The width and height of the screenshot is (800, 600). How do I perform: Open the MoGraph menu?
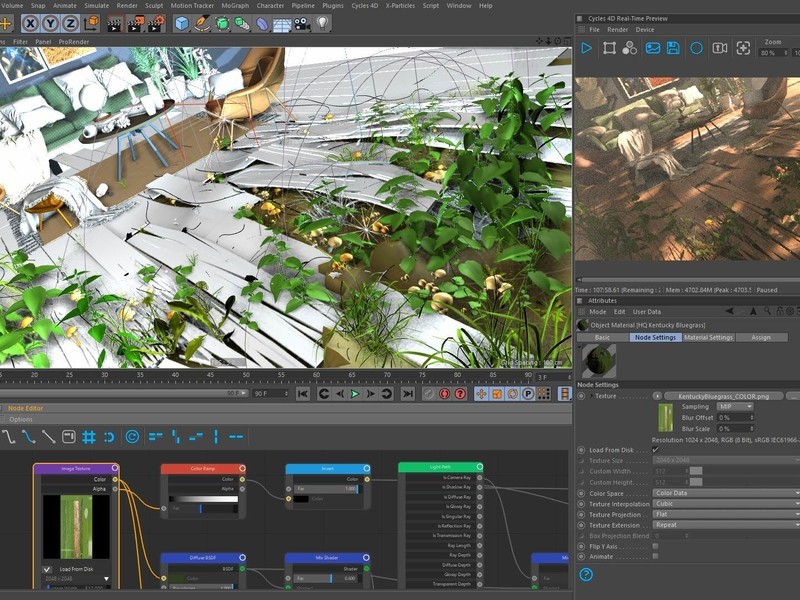[235, 6]
